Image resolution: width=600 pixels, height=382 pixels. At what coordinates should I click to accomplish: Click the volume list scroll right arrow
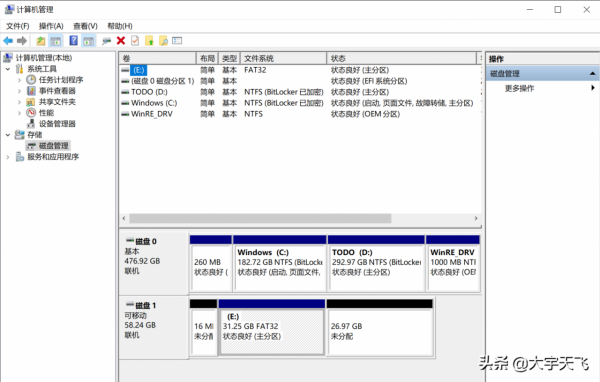click(476, 219)
